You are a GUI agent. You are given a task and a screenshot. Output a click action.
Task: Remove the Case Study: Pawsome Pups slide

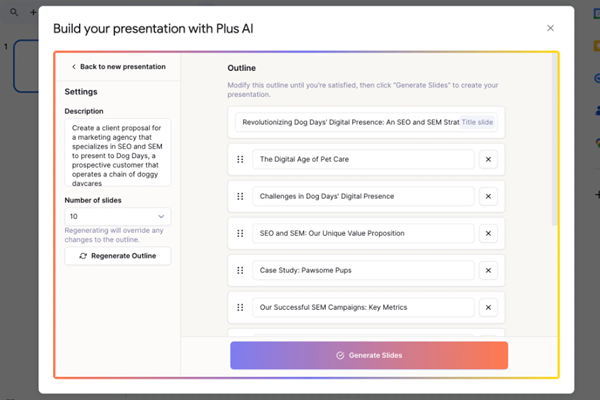click(x=488, y=270)
